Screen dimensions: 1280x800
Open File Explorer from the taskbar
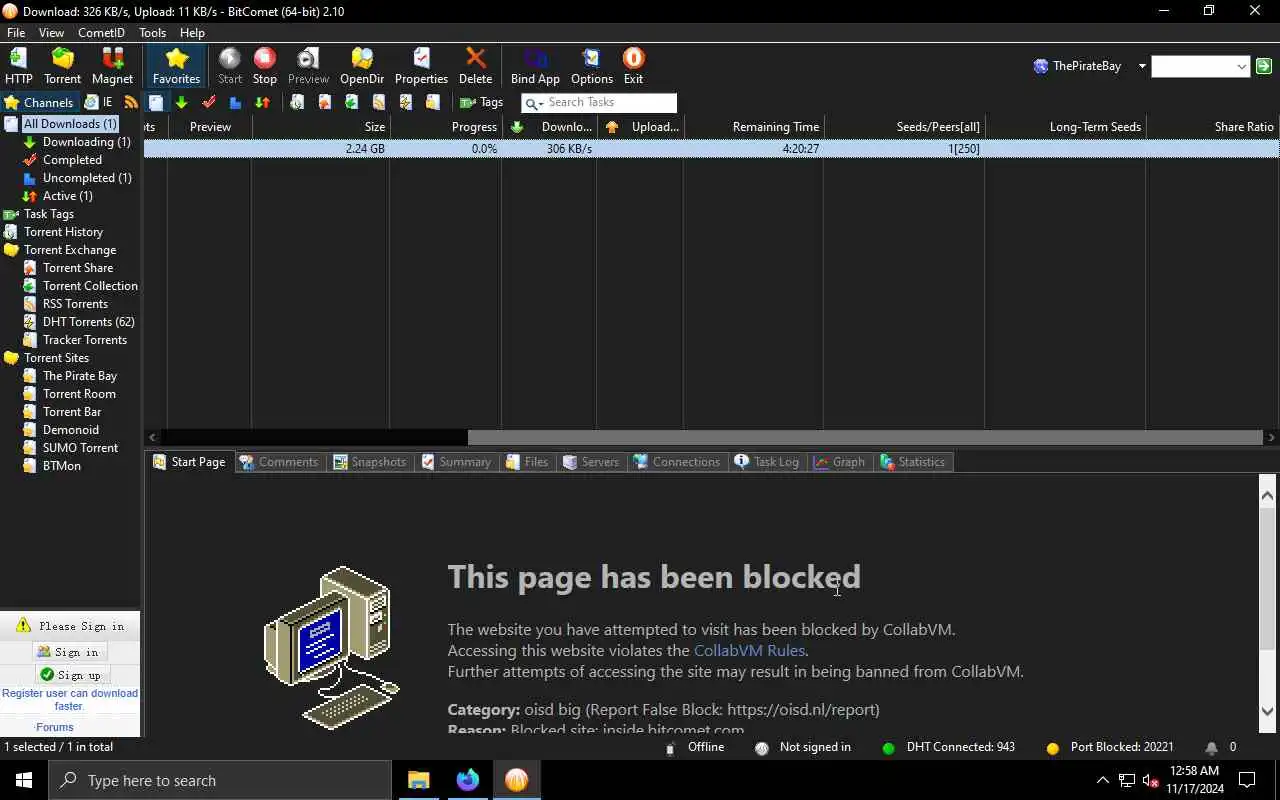point(419,780)
